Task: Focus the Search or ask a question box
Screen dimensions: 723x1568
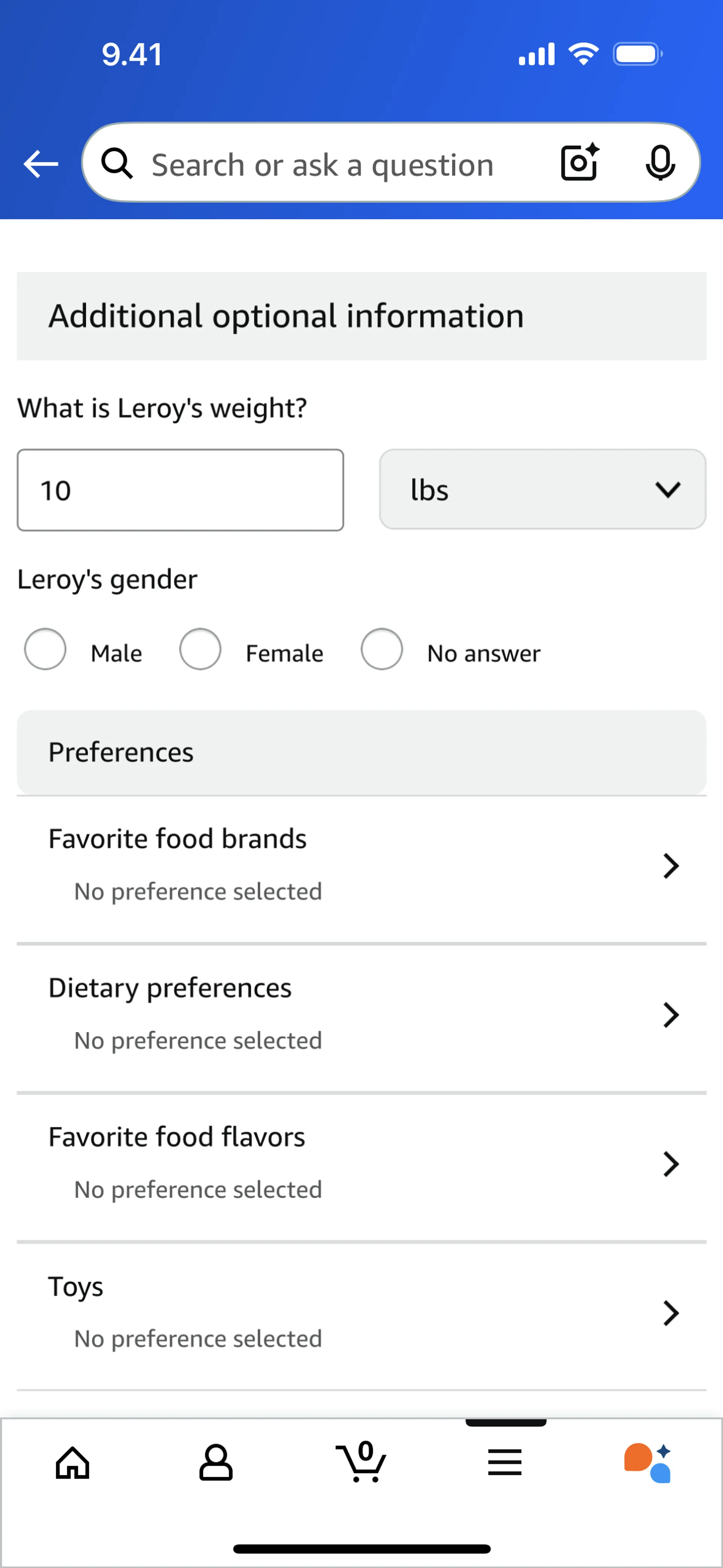Action: 341,164
